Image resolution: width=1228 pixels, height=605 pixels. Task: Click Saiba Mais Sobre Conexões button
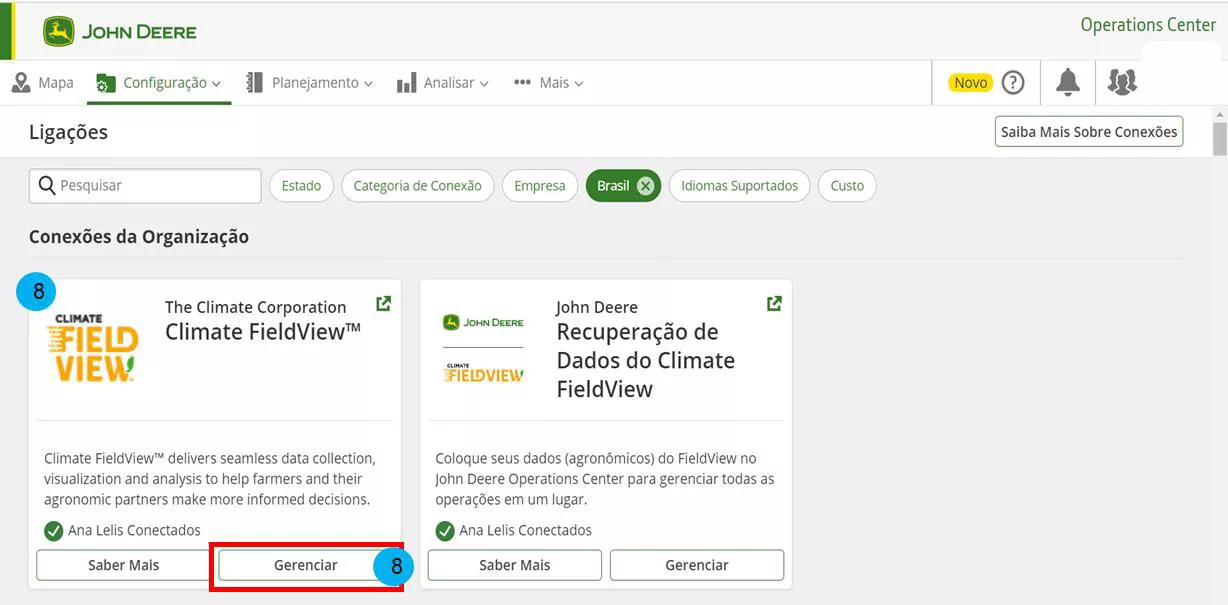click(1088, 132)
